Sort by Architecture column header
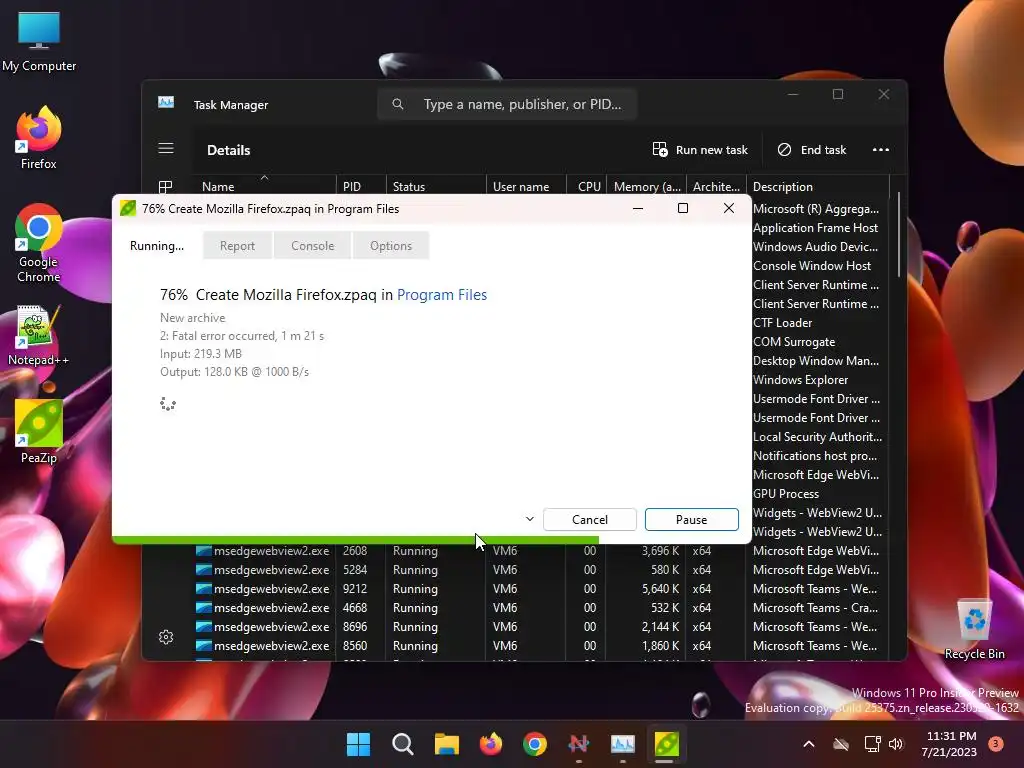The image size is (1024, 768). pos(716,186)
